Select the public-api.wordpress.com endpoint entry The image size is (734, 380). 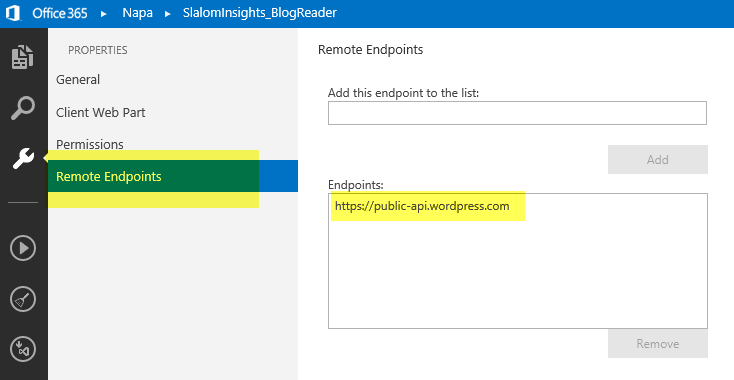[422, 206]
